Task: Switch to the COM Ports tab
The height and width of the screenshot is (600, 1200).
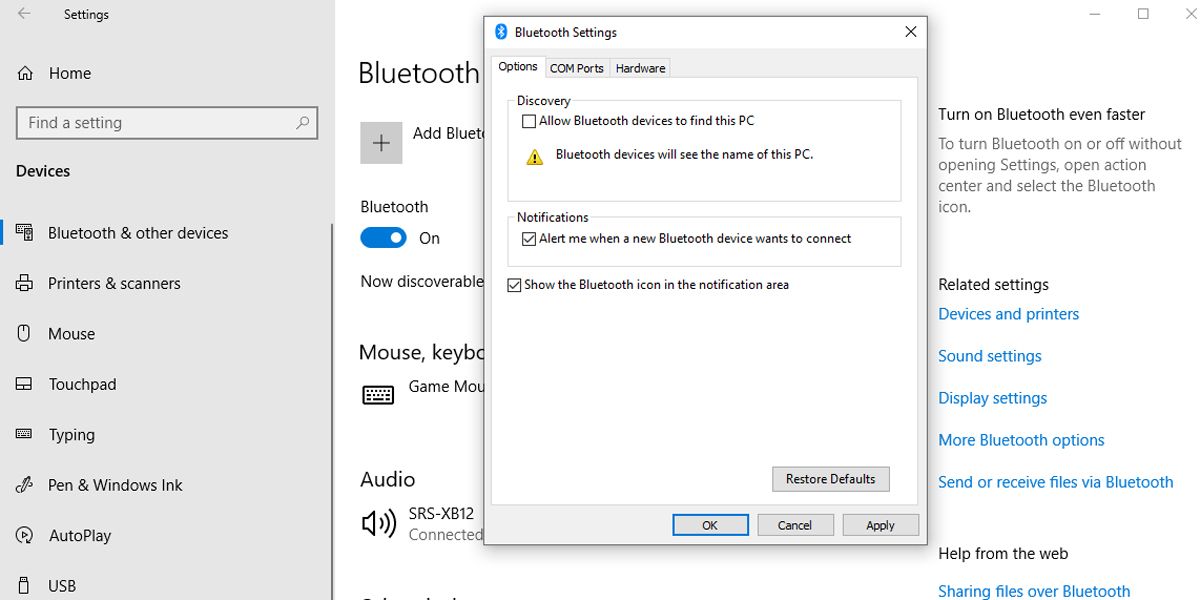Action: [x=577, y=68]
